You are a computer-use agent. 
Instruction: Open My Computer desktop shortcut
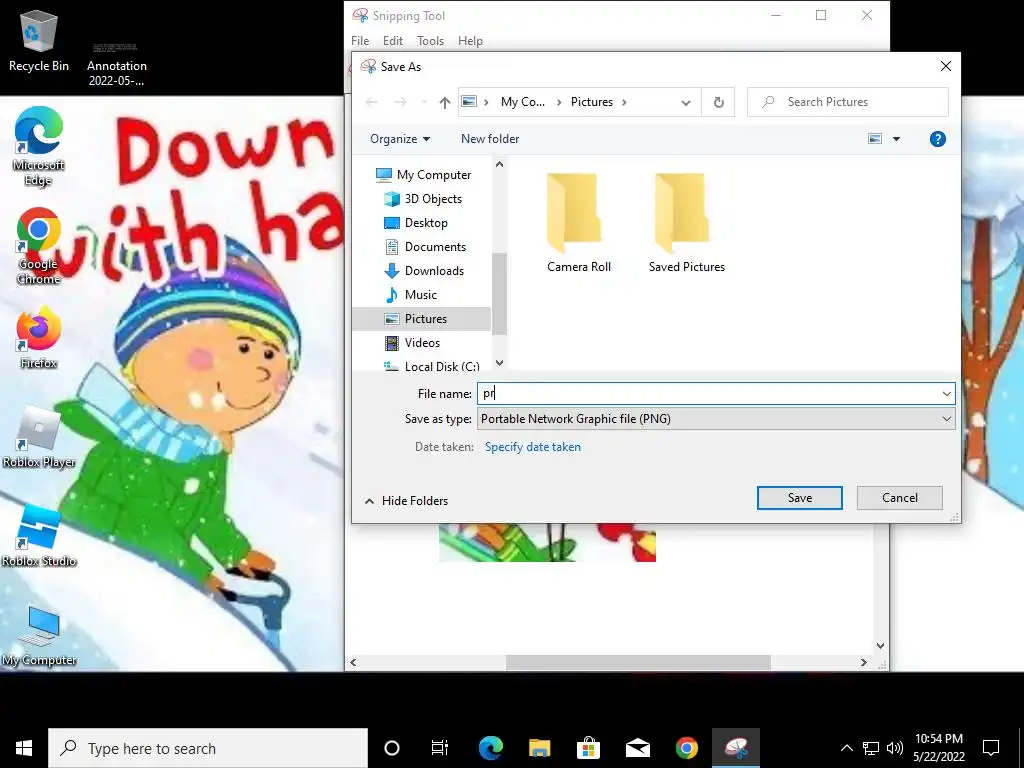[39, 635]
